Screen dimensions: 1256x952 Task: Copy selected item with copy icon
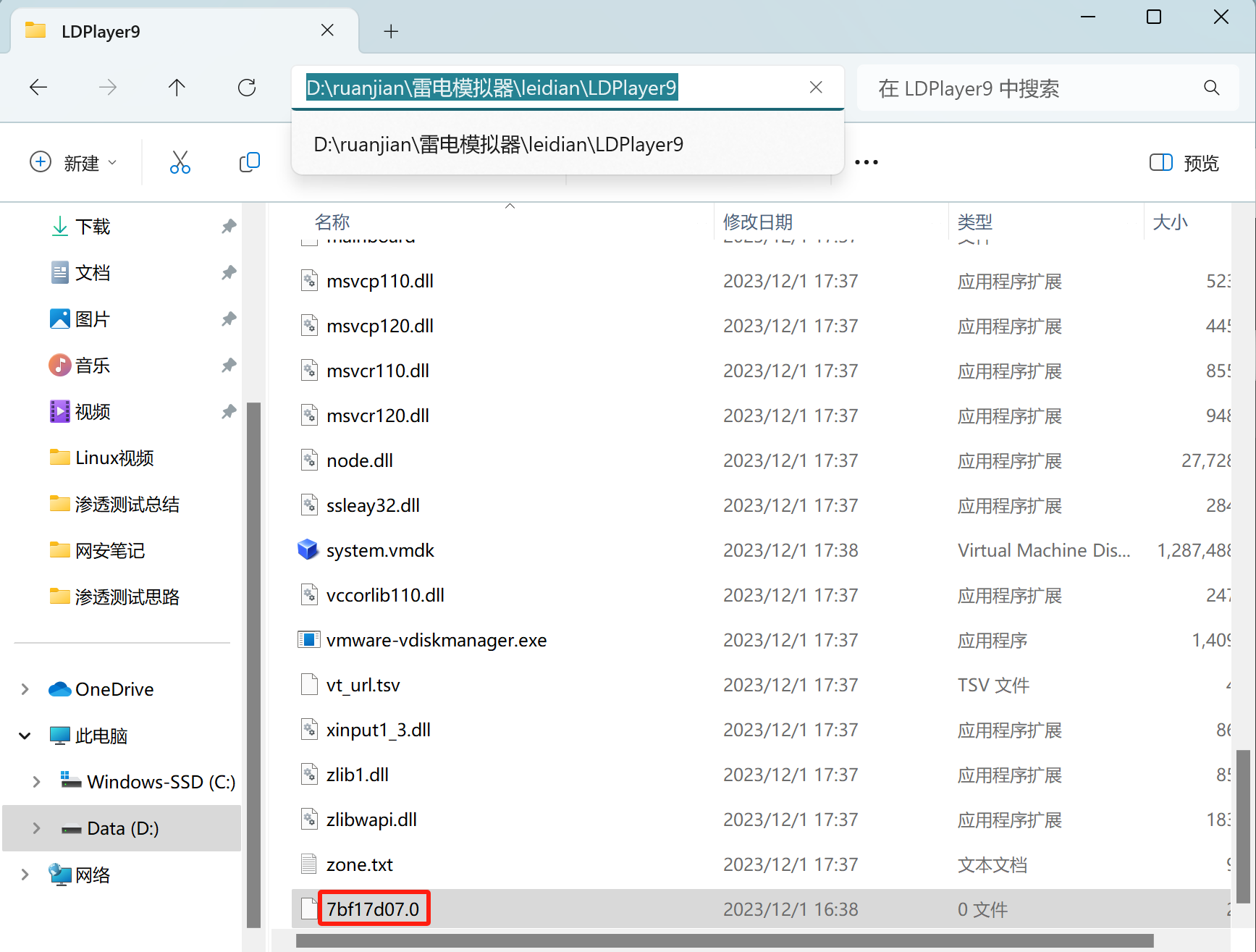coord(250,162)
